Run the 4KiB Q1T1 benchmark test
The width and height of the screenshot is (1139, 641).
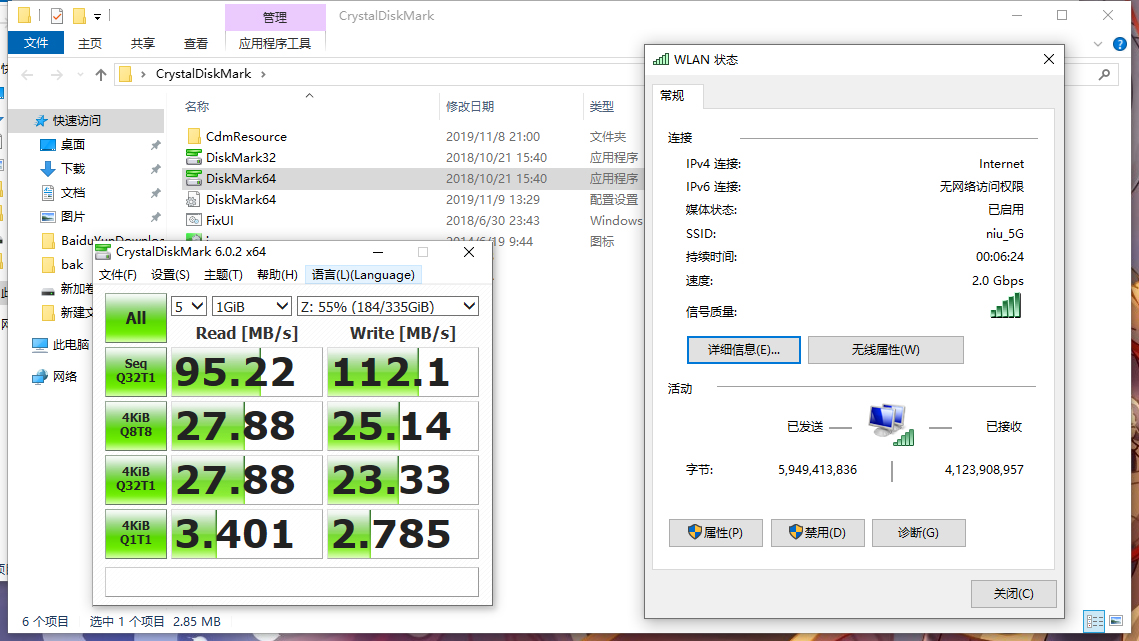pos(135,533)
